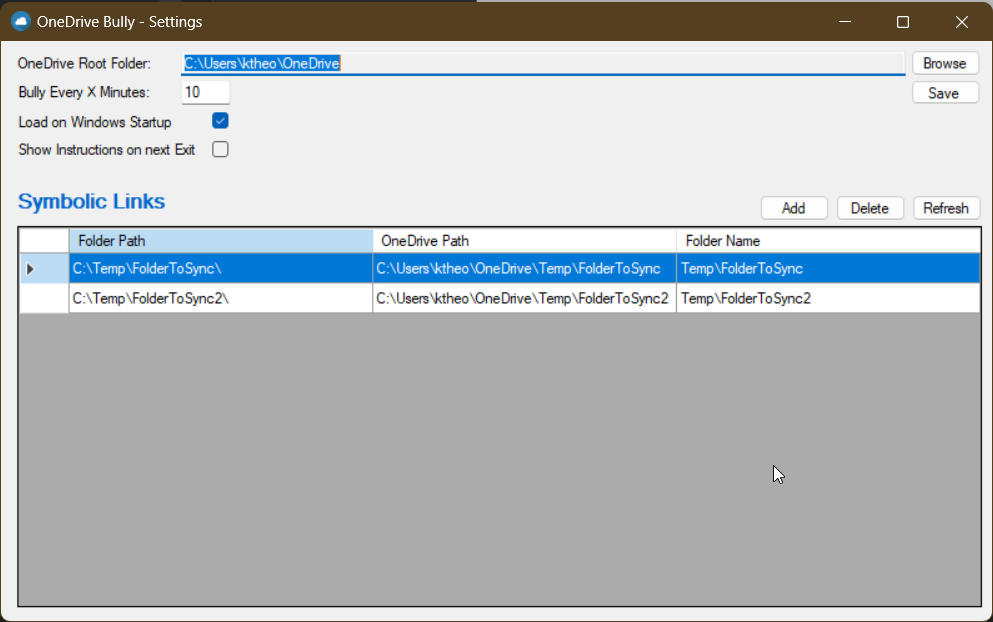Browse for the OneDrive root folder
Screen dimensions: 993x622
point(945,63)
